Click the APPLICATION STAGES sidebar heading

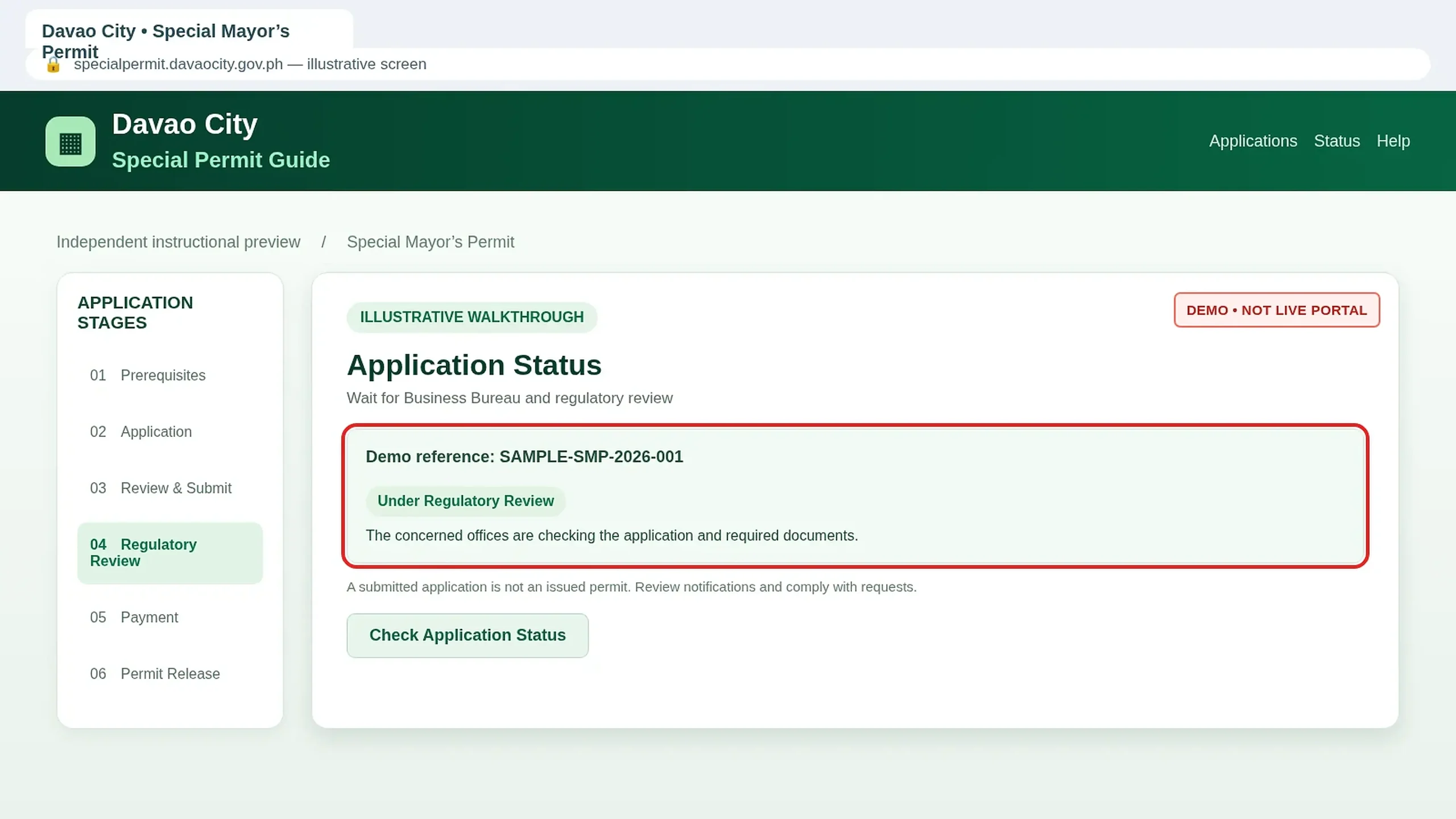click(135, 312)
